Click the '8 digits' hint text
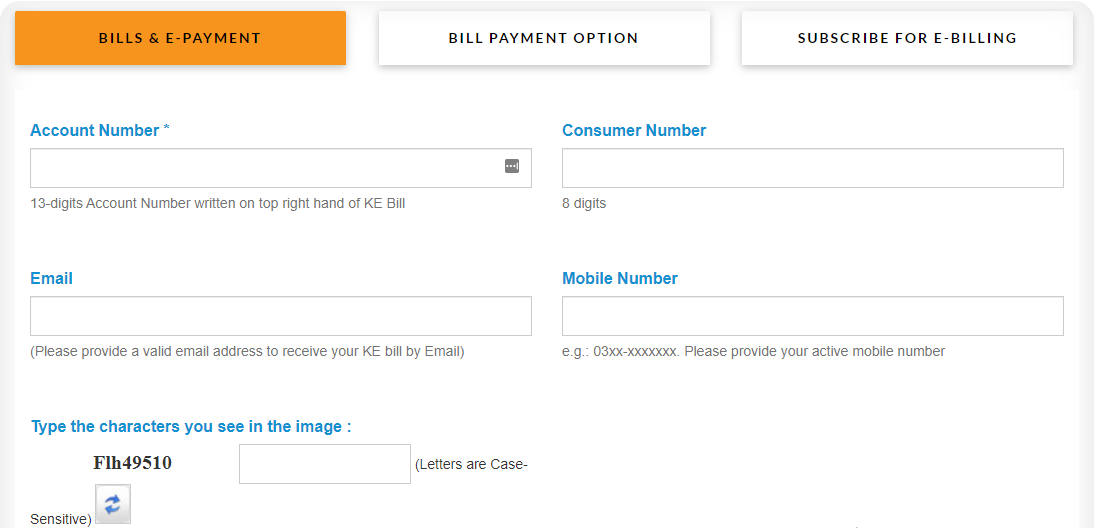 584,204
